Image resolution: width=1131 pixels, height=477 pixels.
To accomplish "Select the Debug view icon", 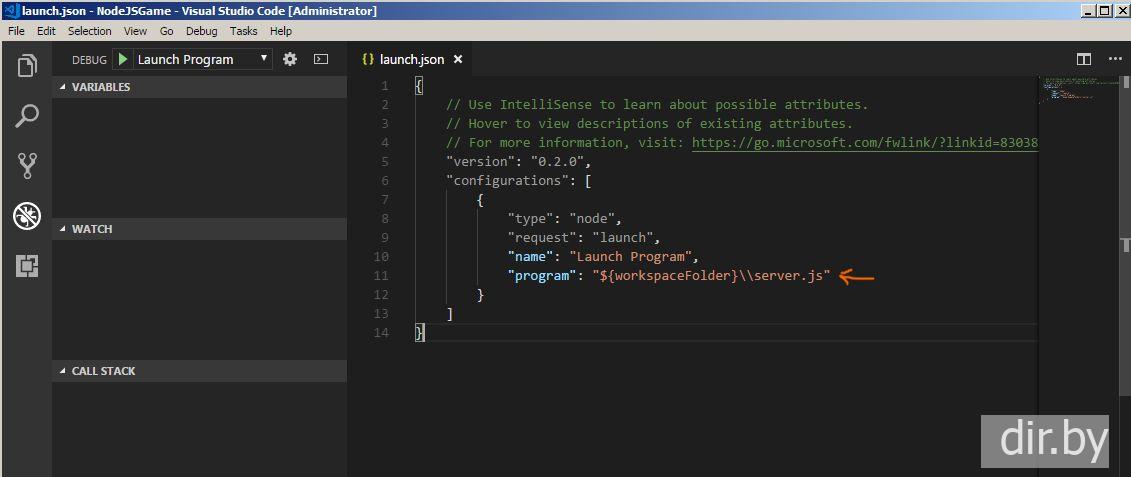I will click(x=26, y=215).
